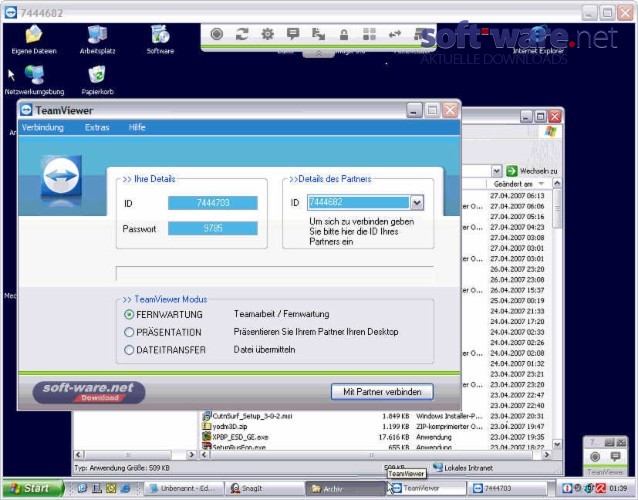Image resolution: width=638 pixels, height=500 pixels.
Task: Click the close-session icon in remote toolbar
Action: click(x=216, y=34)
